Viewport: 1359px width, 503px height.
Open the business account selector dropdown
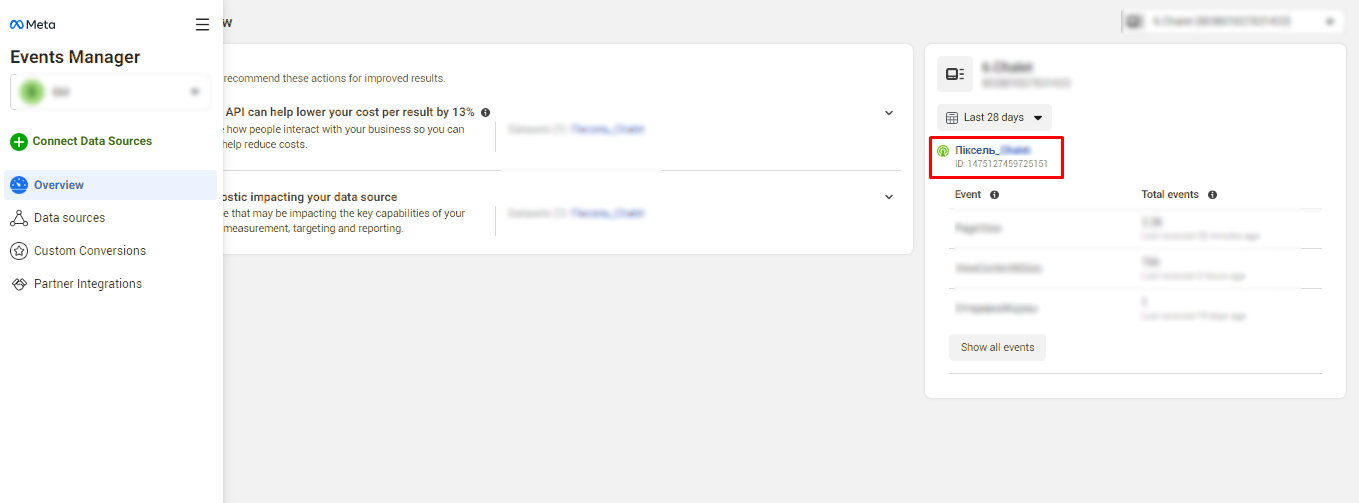[x=110, y=92]
